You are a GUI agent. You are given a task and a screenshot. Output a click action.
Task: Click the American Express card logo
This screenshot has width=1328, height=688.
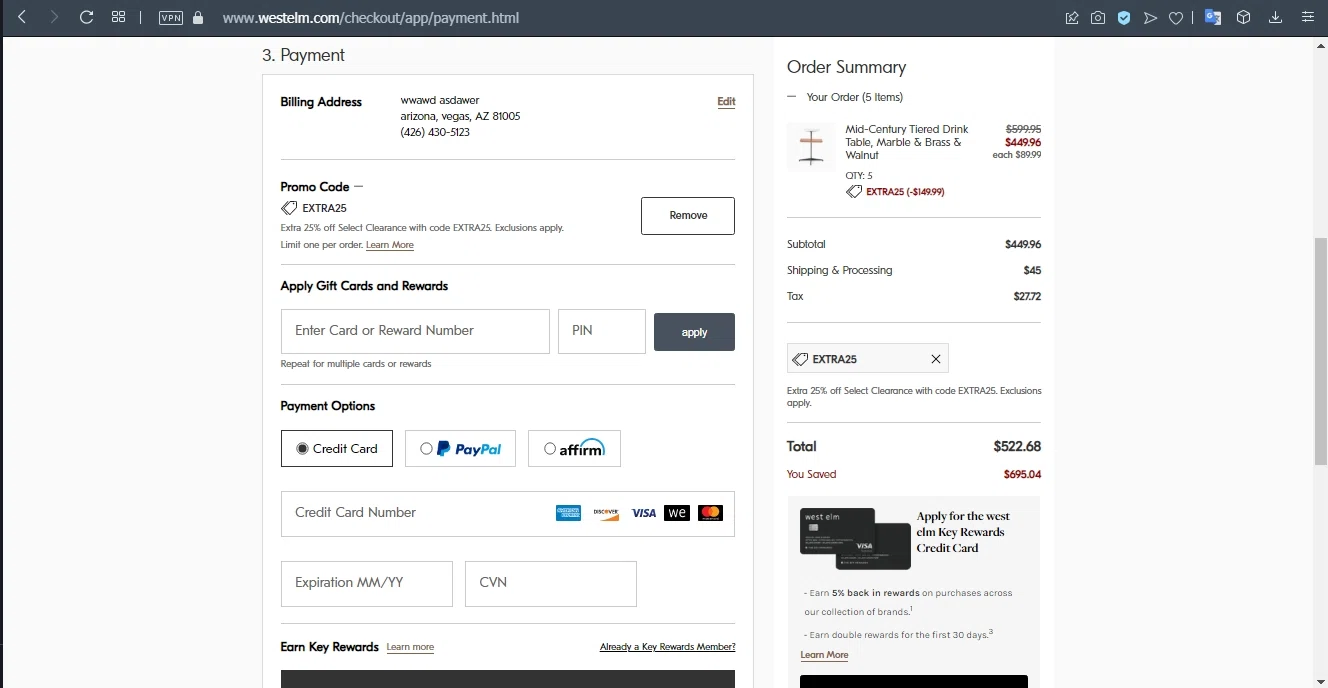click(x=568, y=513)
